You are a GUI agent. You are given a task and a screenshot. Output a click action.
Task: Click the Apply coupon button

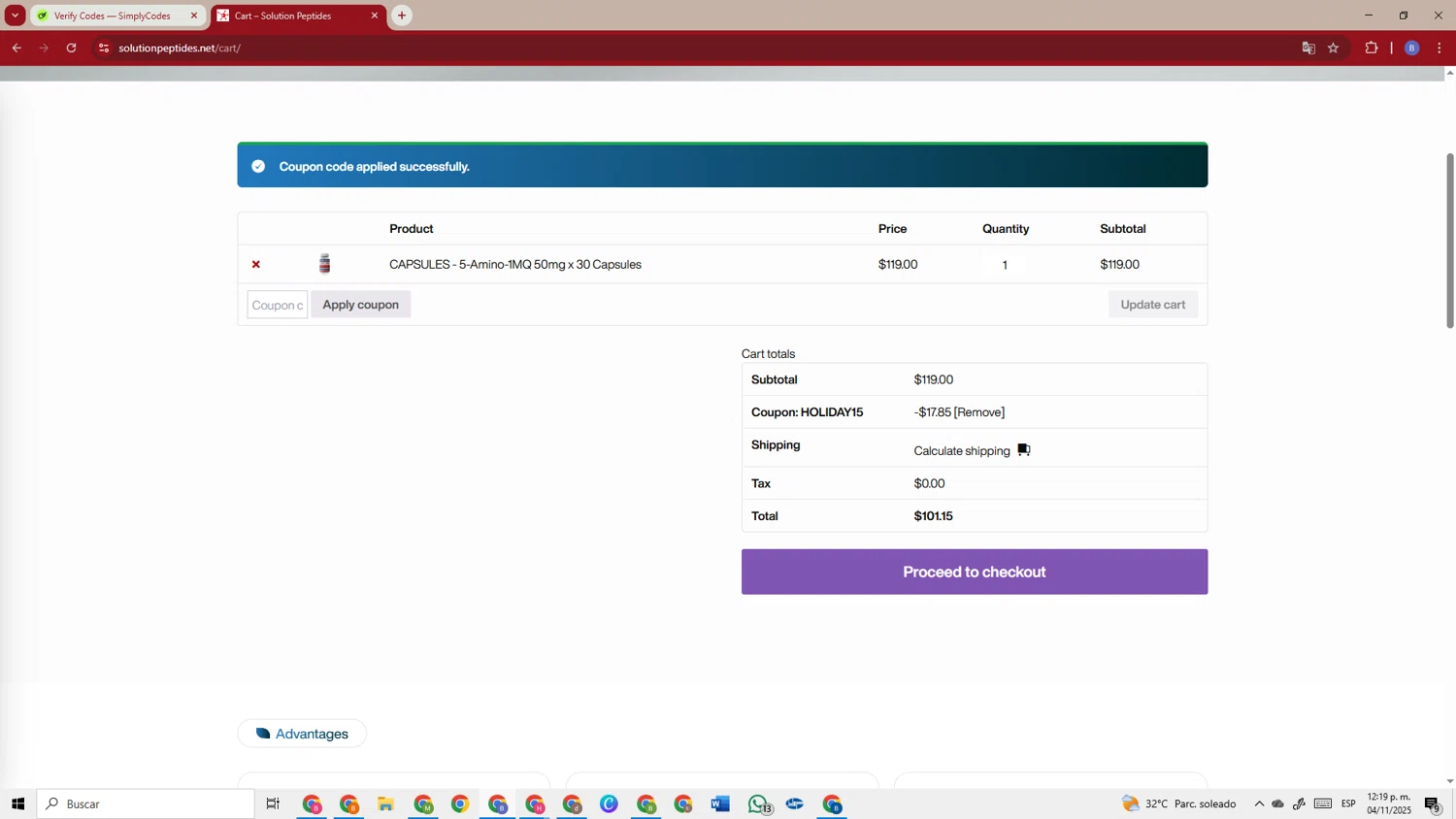tap(361, 305)
